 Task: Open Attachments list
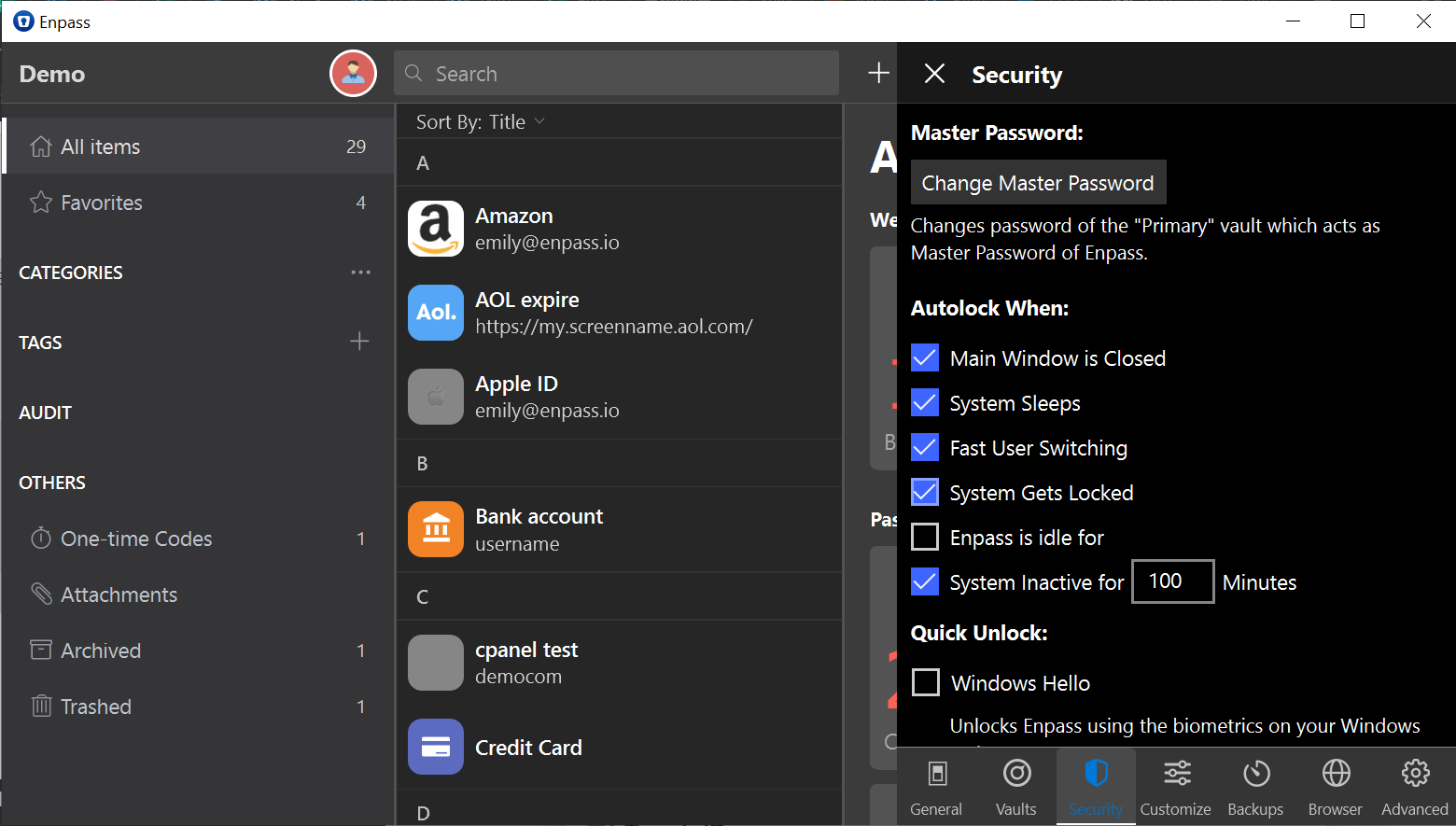point(198,595)
